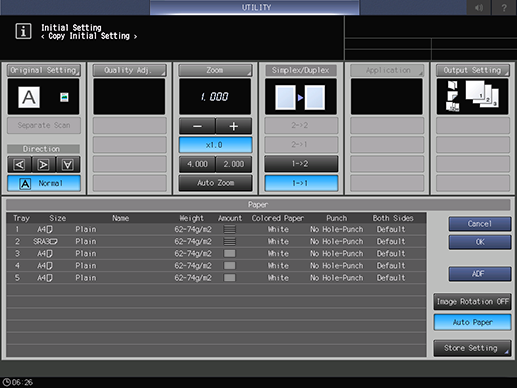Click the 2->1 duplex button
517x388 pixels.
(301, 144)
